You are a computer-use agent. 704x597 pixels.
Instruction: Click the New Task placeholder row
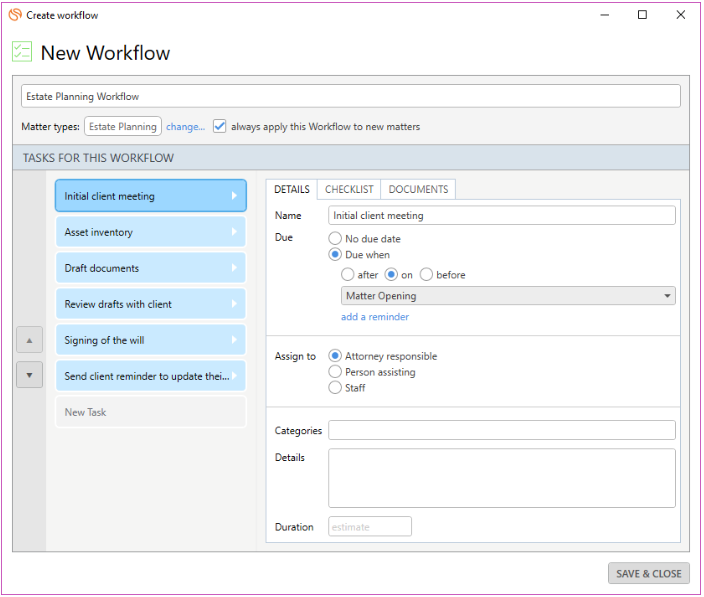coord(151,412)
